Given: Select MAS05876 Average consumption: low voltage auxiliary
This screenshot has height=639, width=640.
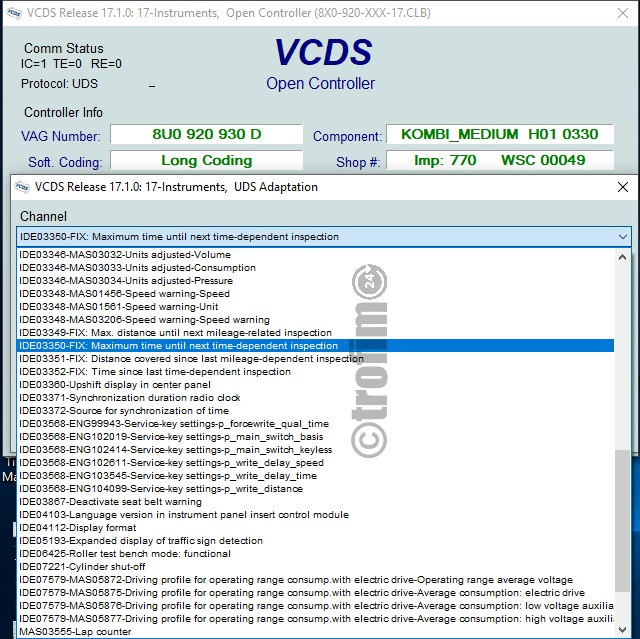Looking at the screenshot, I should [x=316, y=606].
